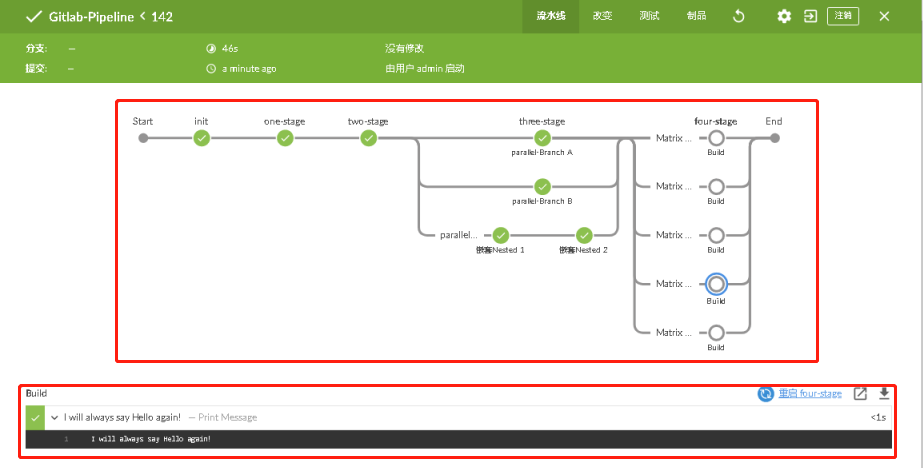Image resolution: width=923 pixels, height=468 pixels.
Task: Open the 流水线 pipeline tab
Action: (551, 16)
